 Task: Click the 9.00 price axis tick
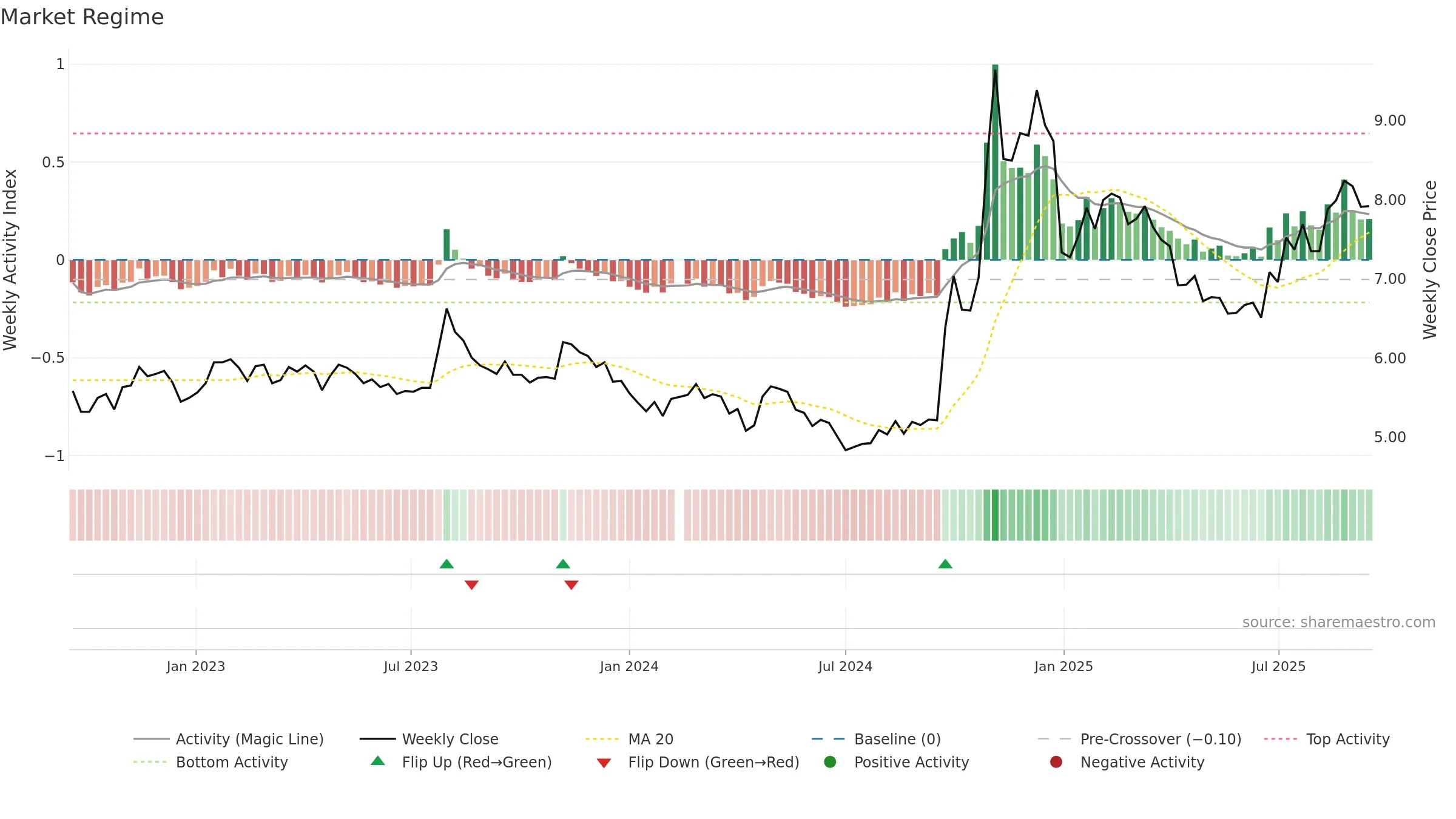(x=1390, y=121)
